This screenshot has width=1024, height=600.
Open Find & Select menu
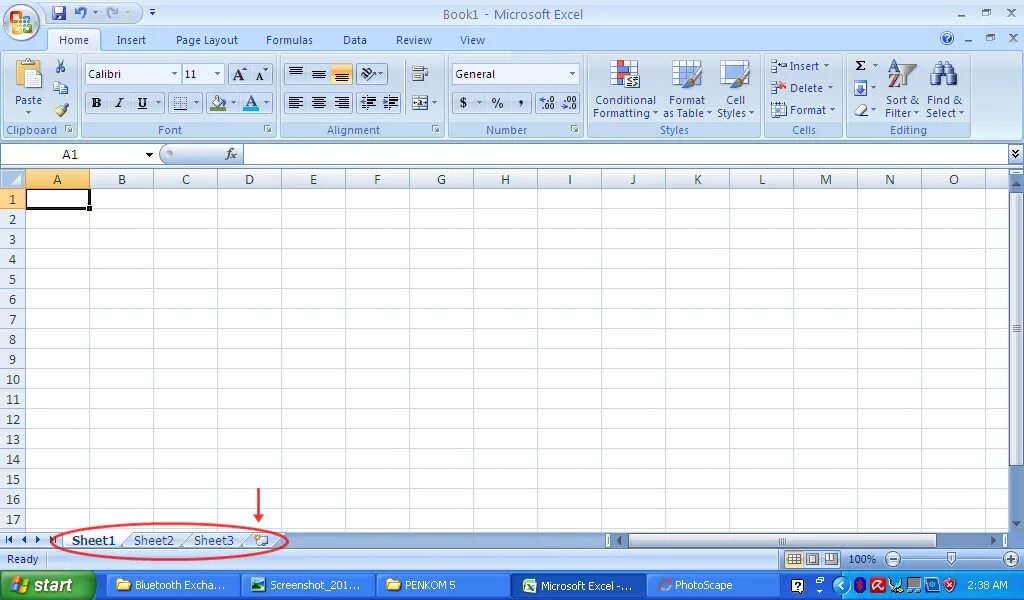point(944,89)
